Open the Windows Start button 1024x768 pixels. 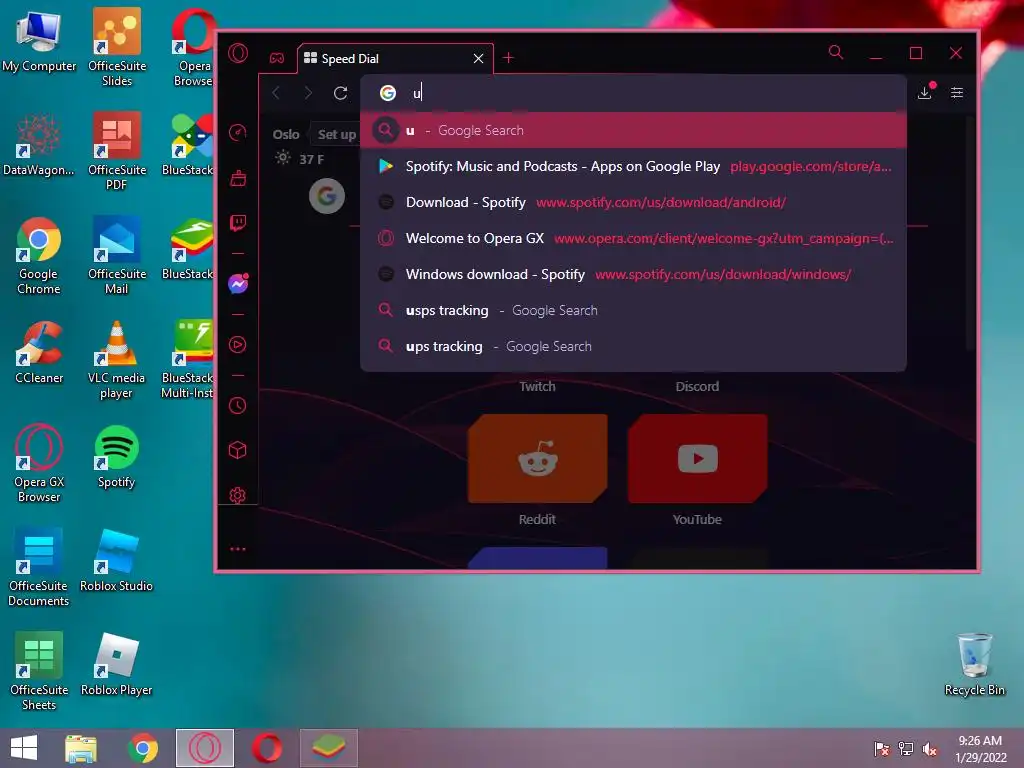24,748
